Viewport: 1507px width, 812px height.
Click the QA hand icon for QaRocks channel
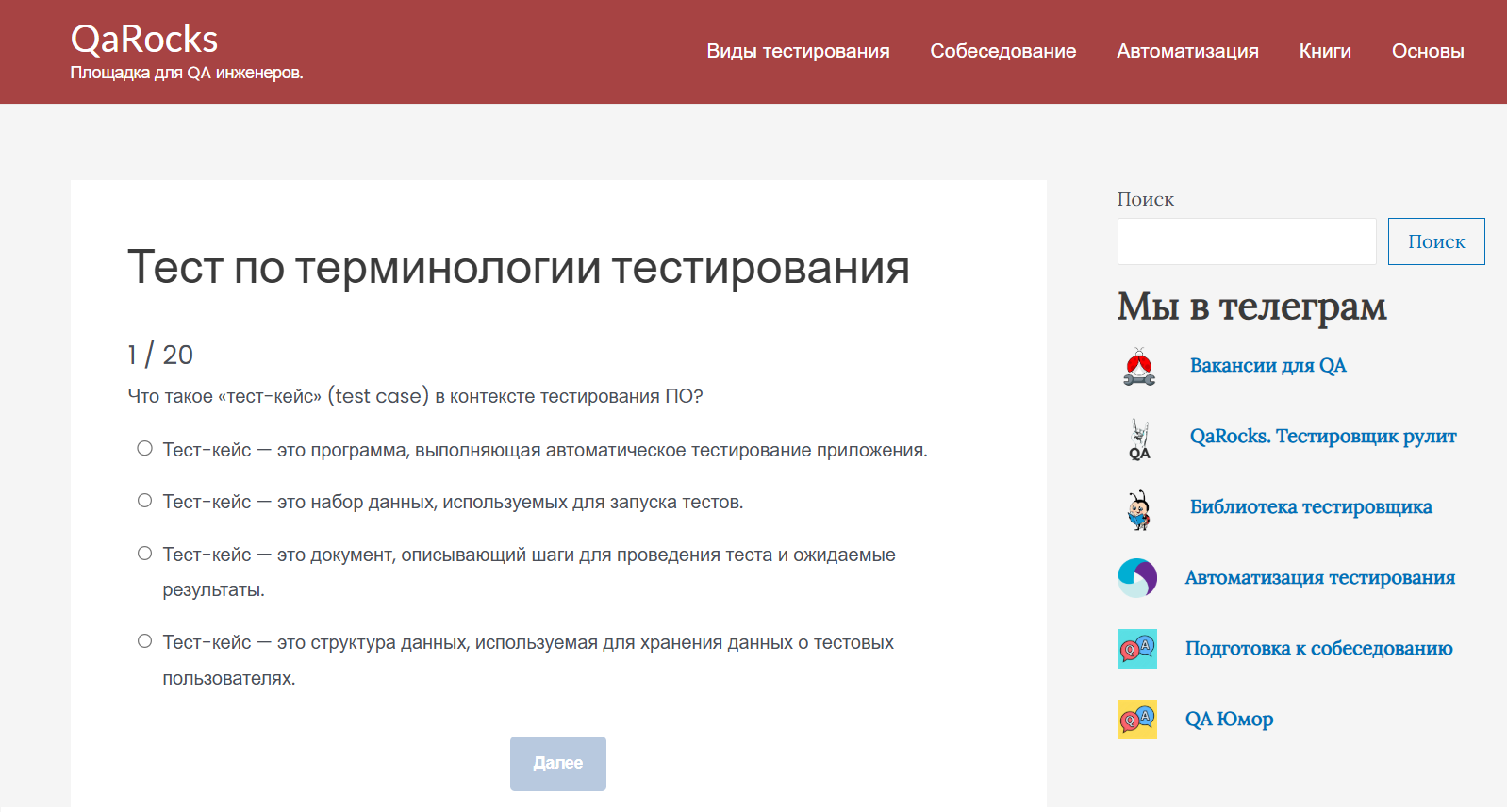pos(1139,439)
